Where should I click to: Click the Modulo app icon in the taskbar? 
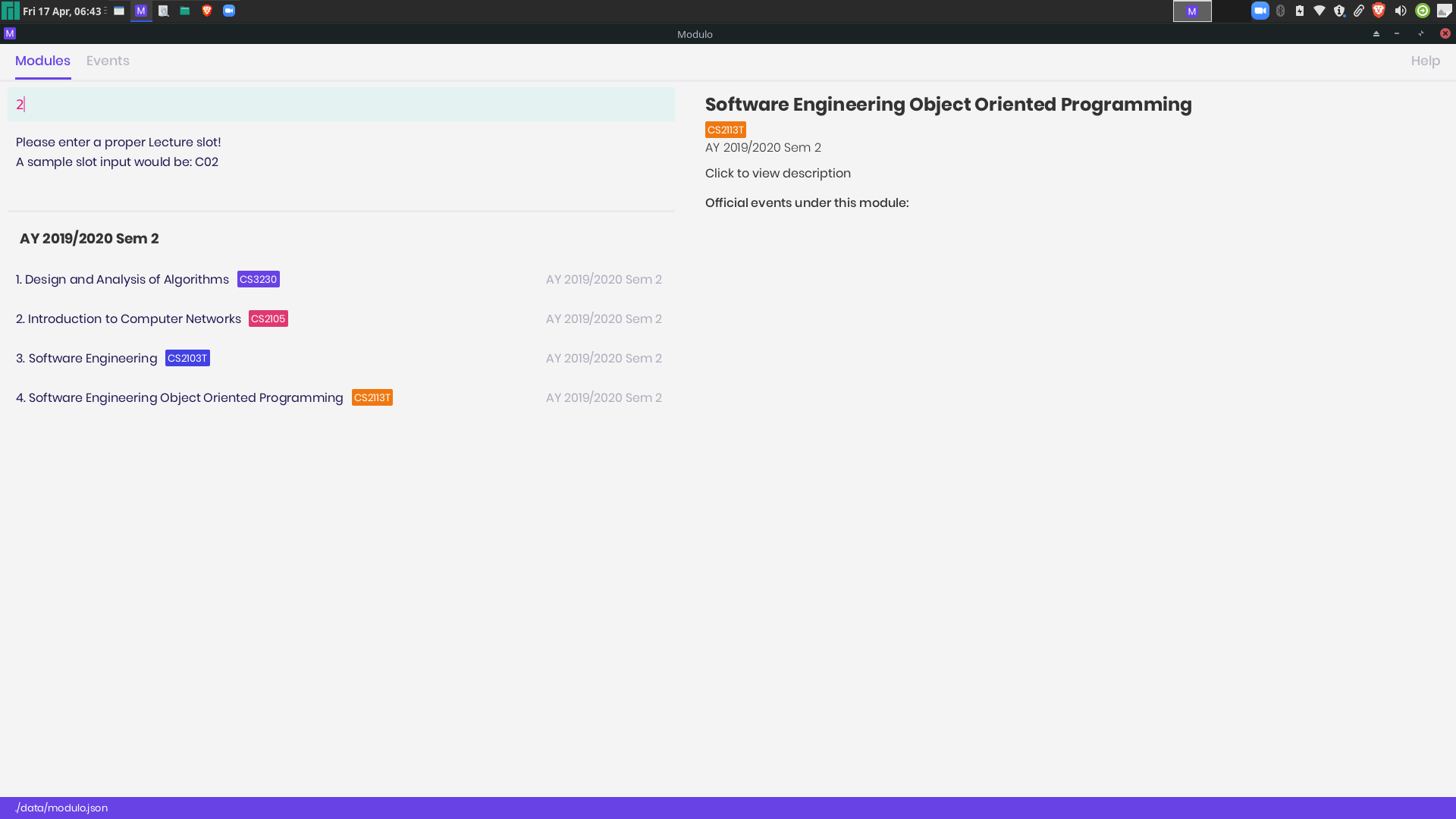[141, 11]
